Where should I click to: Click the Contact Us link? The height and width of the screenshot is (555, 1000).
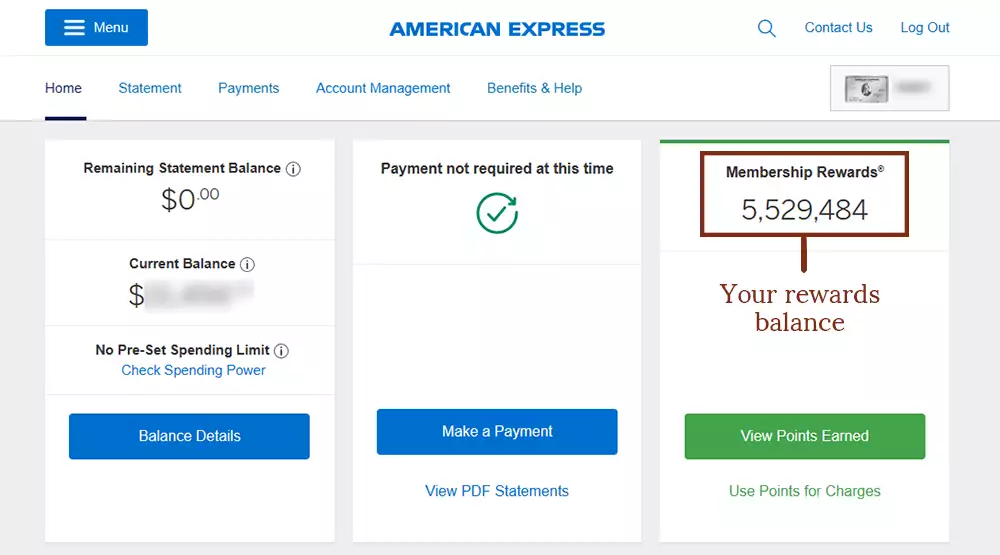(x=838, y=28)
